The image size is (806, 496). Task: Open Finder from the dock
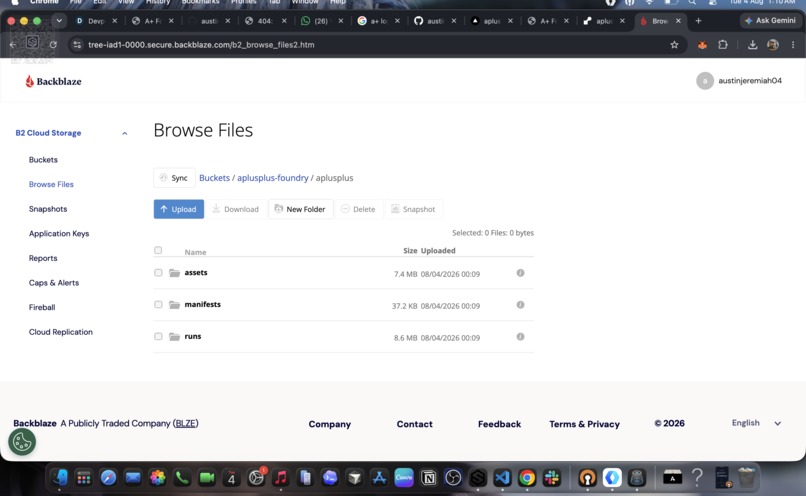coord(60,477)
